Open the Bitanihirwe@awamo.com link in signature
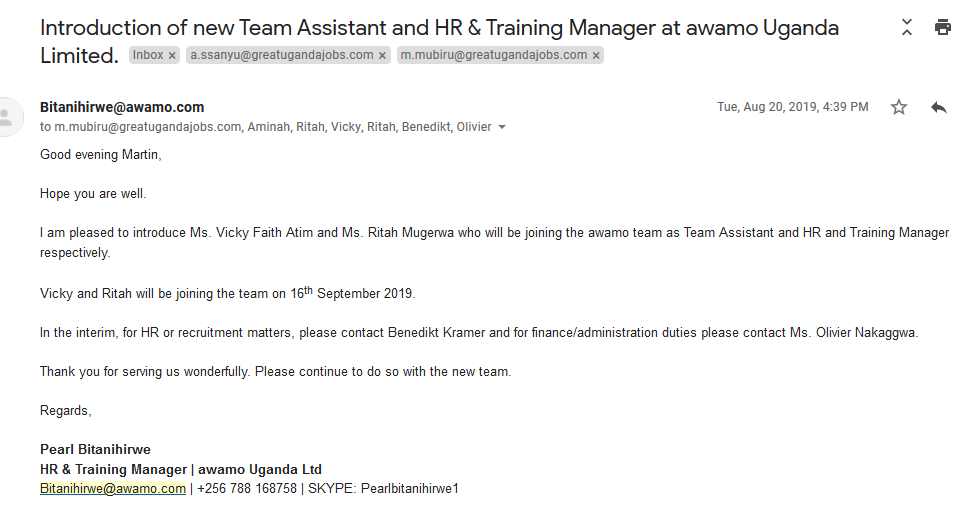Screen dimensions: 967x513 tap(113, 488)
